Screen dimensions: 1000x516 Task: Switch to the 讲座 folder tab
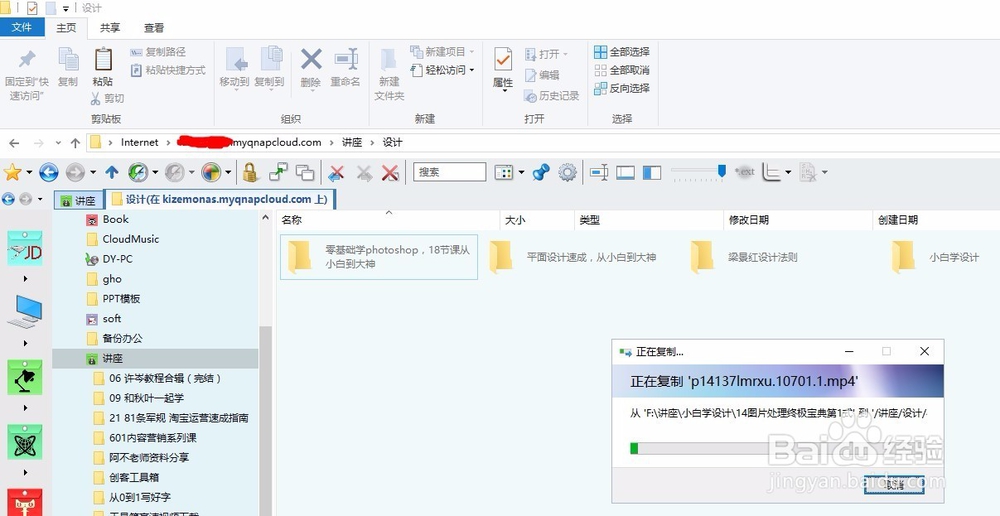click(78, 200)
